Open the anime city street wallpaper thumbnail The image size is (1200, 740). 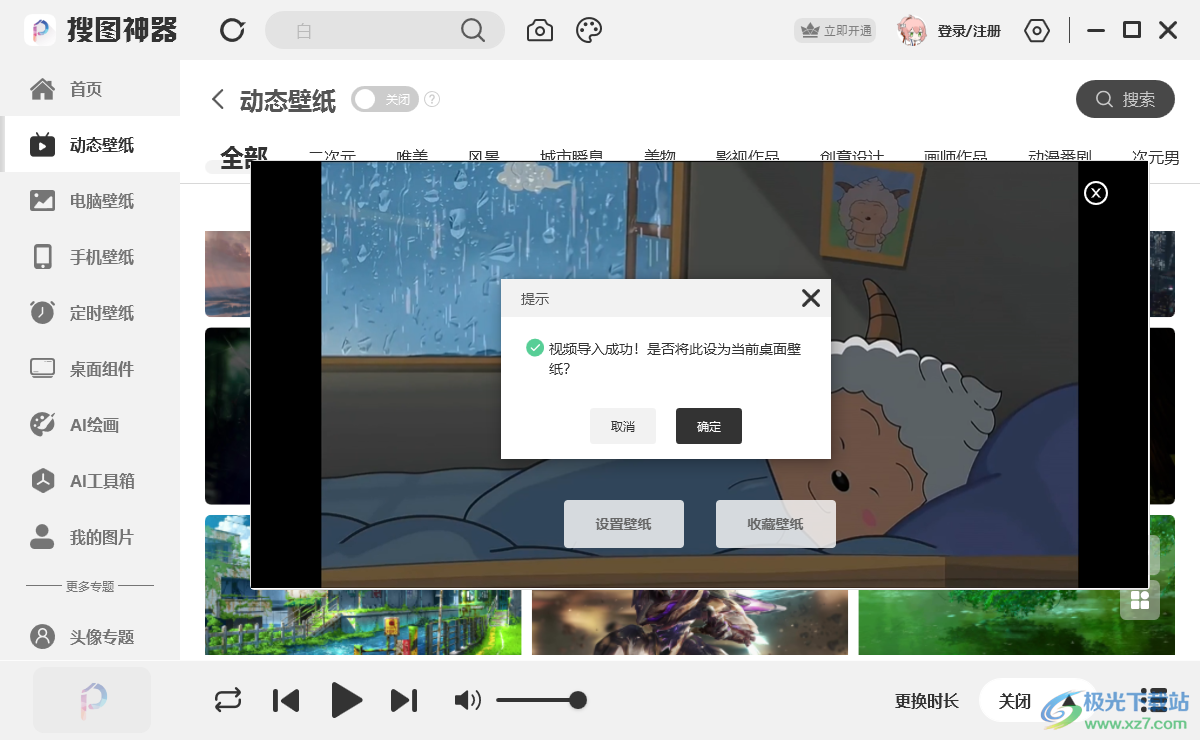tap(363, 621)
